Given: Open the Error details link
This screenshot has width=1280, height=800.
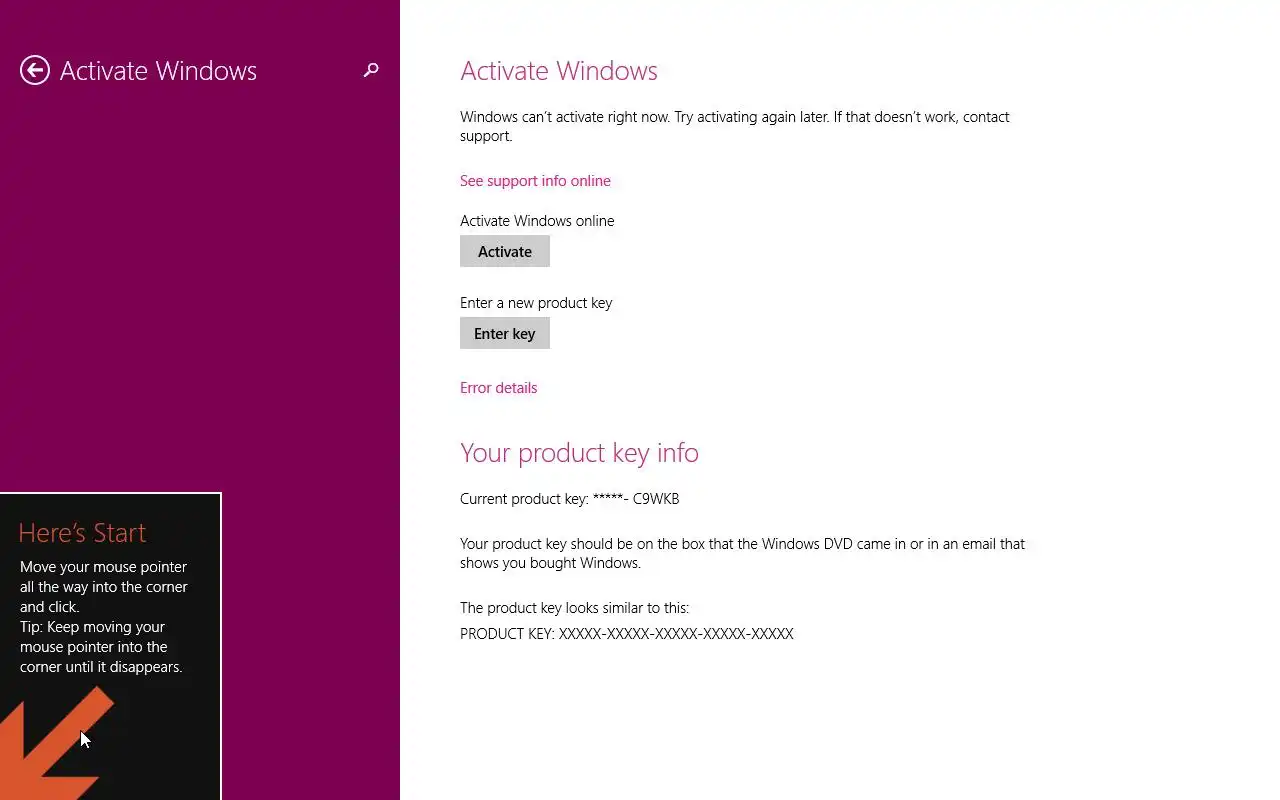Looking at the screenshot, I should click(498, 388).
